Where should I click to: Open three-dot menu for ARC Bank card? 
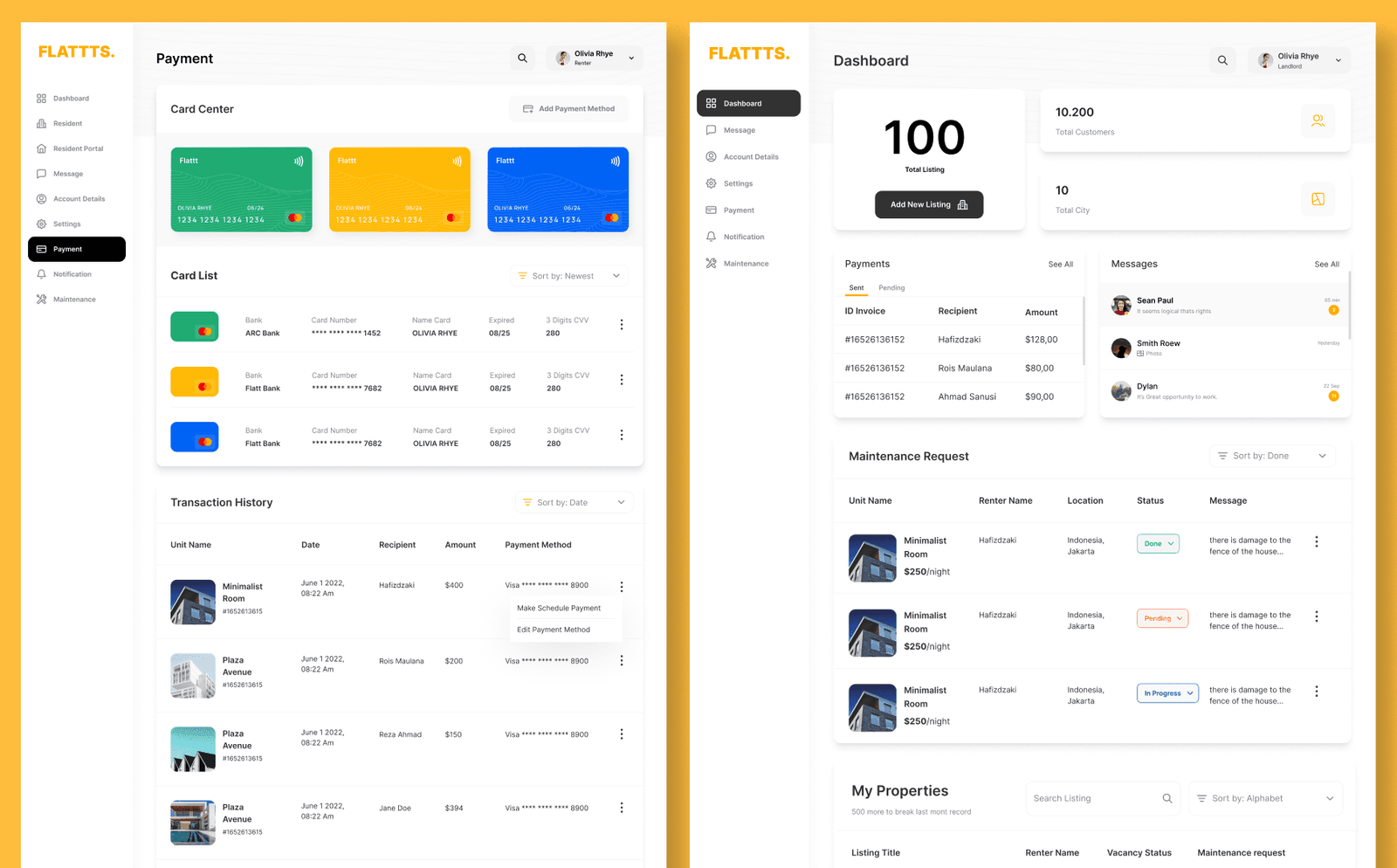[622, 325]
